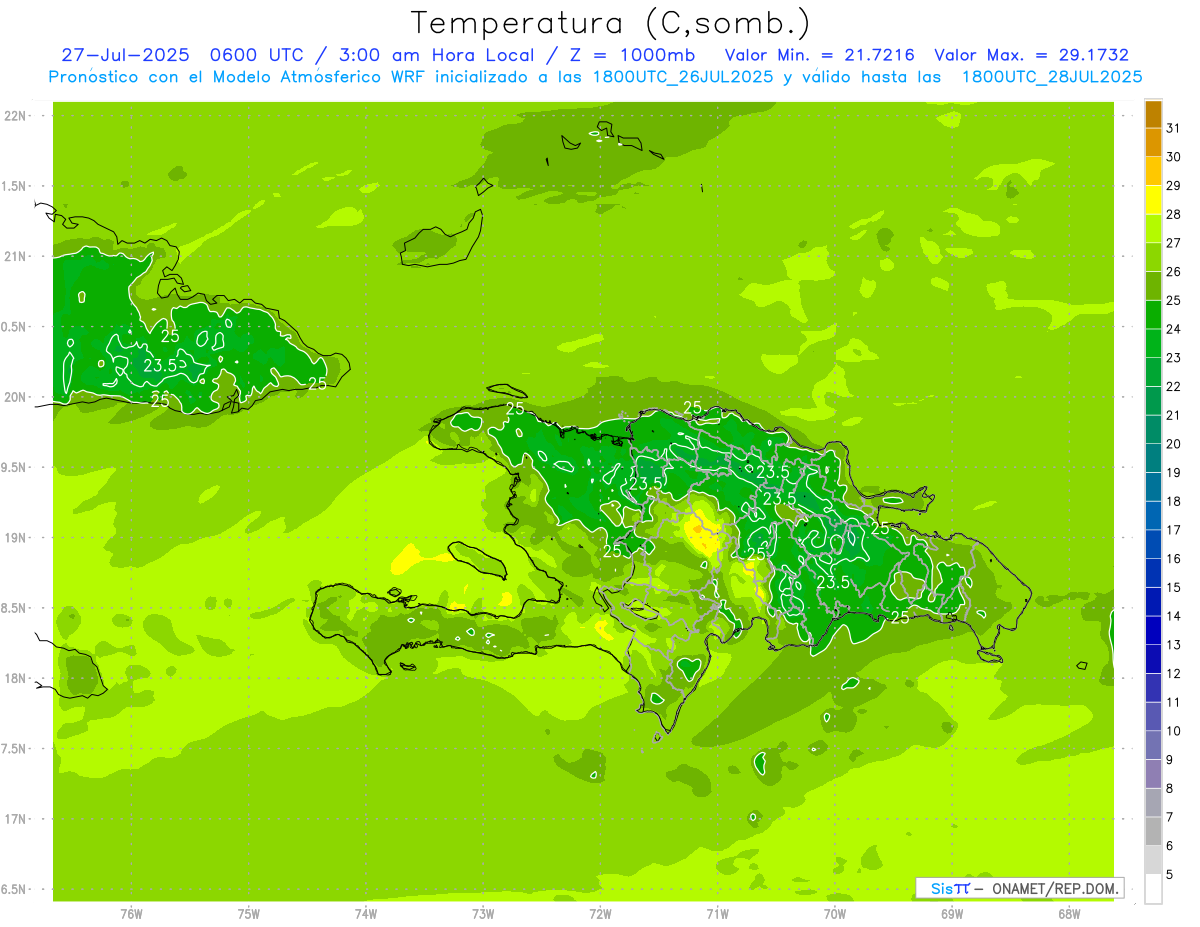Click the "22N" latitude label
This screenshot has height=927, width=1200.
click(x=15, y=116)
